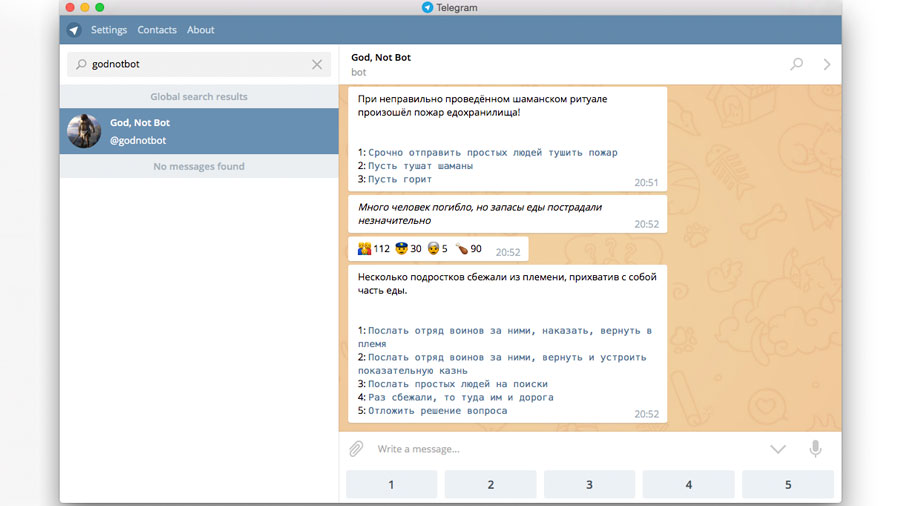Open the Contacts menu
Viewport: 900px width, 506px height.
click(157, 30)
